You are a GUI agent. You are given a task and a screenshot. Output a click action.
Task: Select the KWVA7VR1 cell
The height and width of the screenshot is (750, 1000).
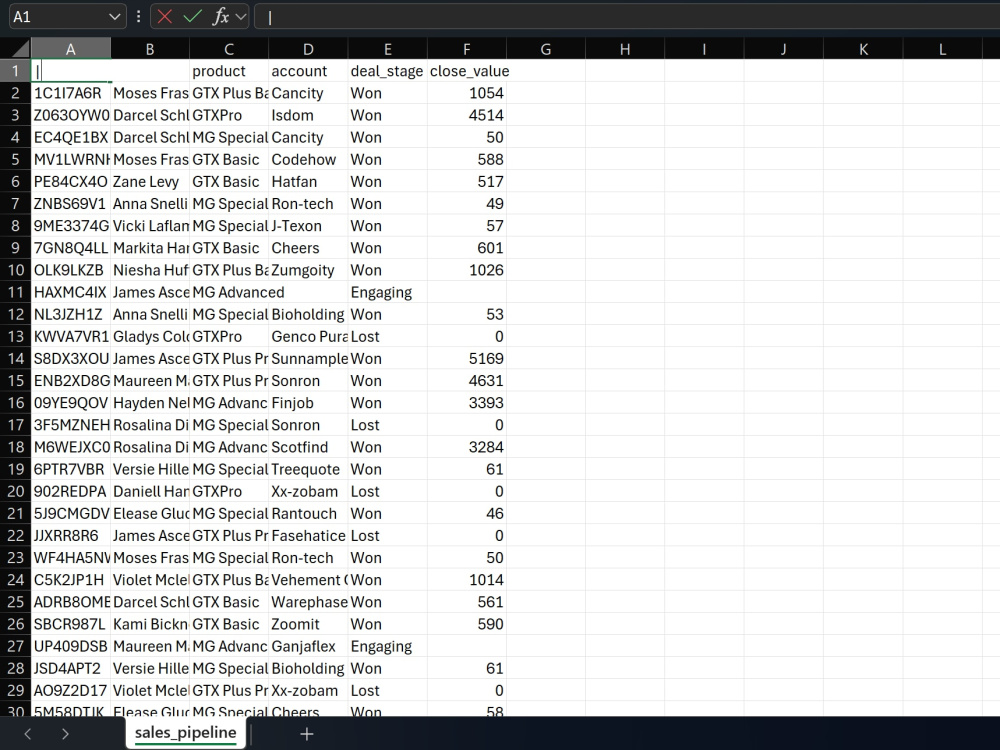point(71,336)
